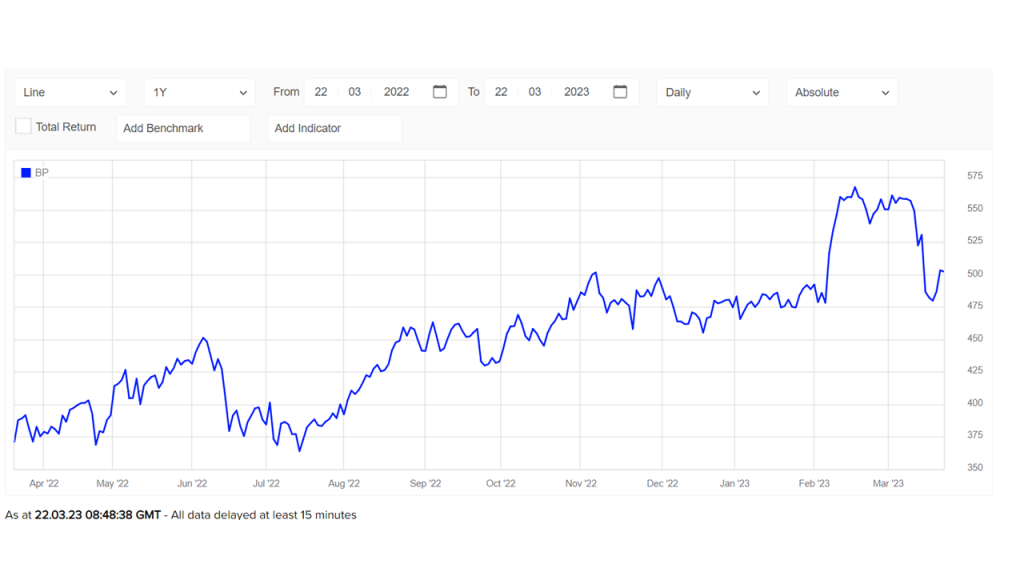This screenshot has width=1024, height=576.
Task: Select the From date day field
Action: [x=321, y=92]
